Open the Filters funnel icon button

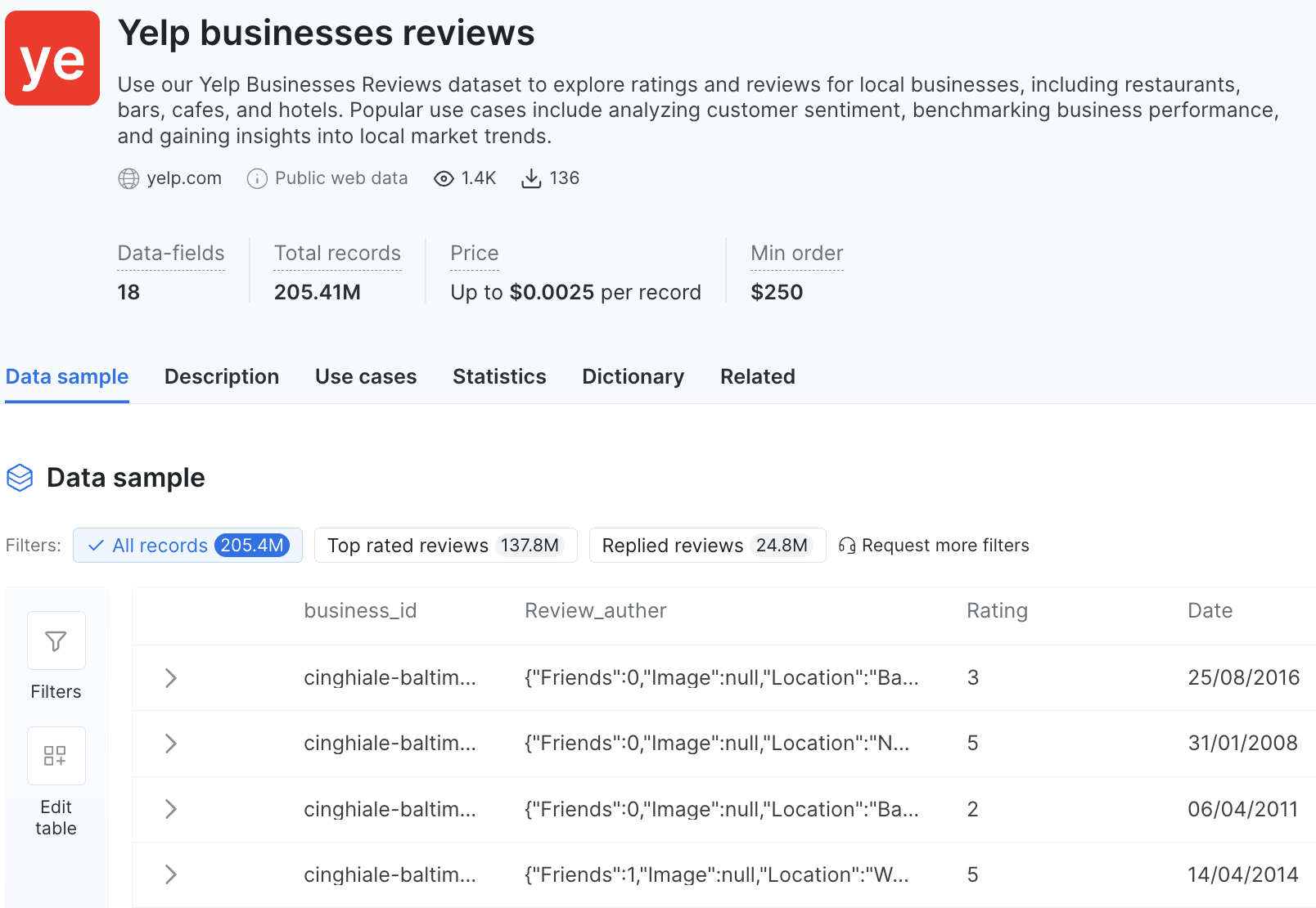point(56,641)
